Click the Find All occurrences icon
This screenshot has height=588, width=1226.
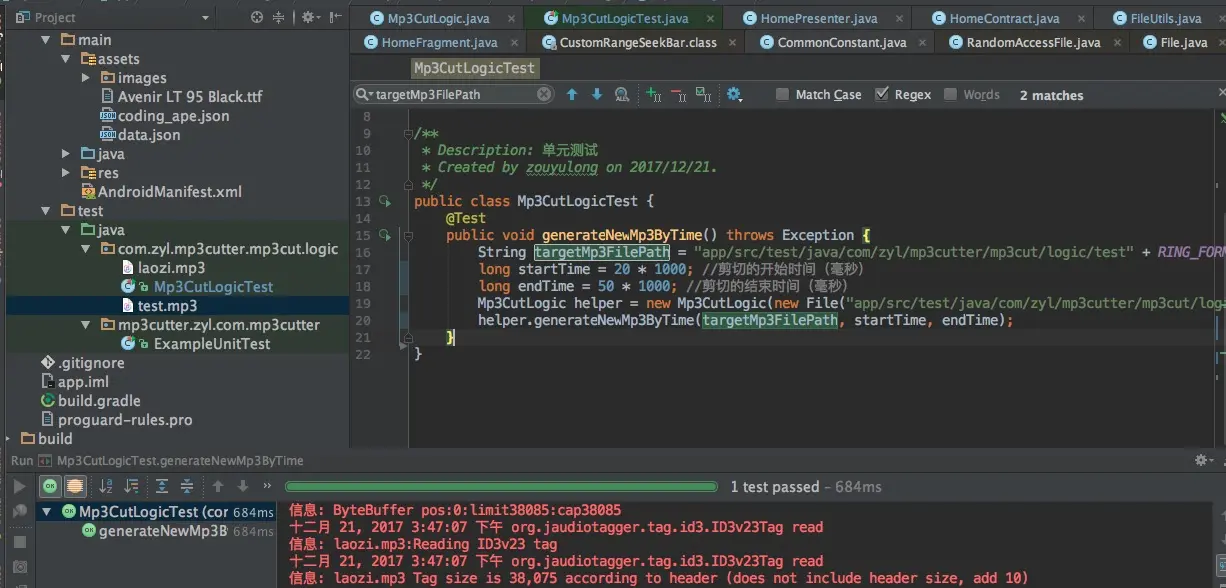click(622, 95)
